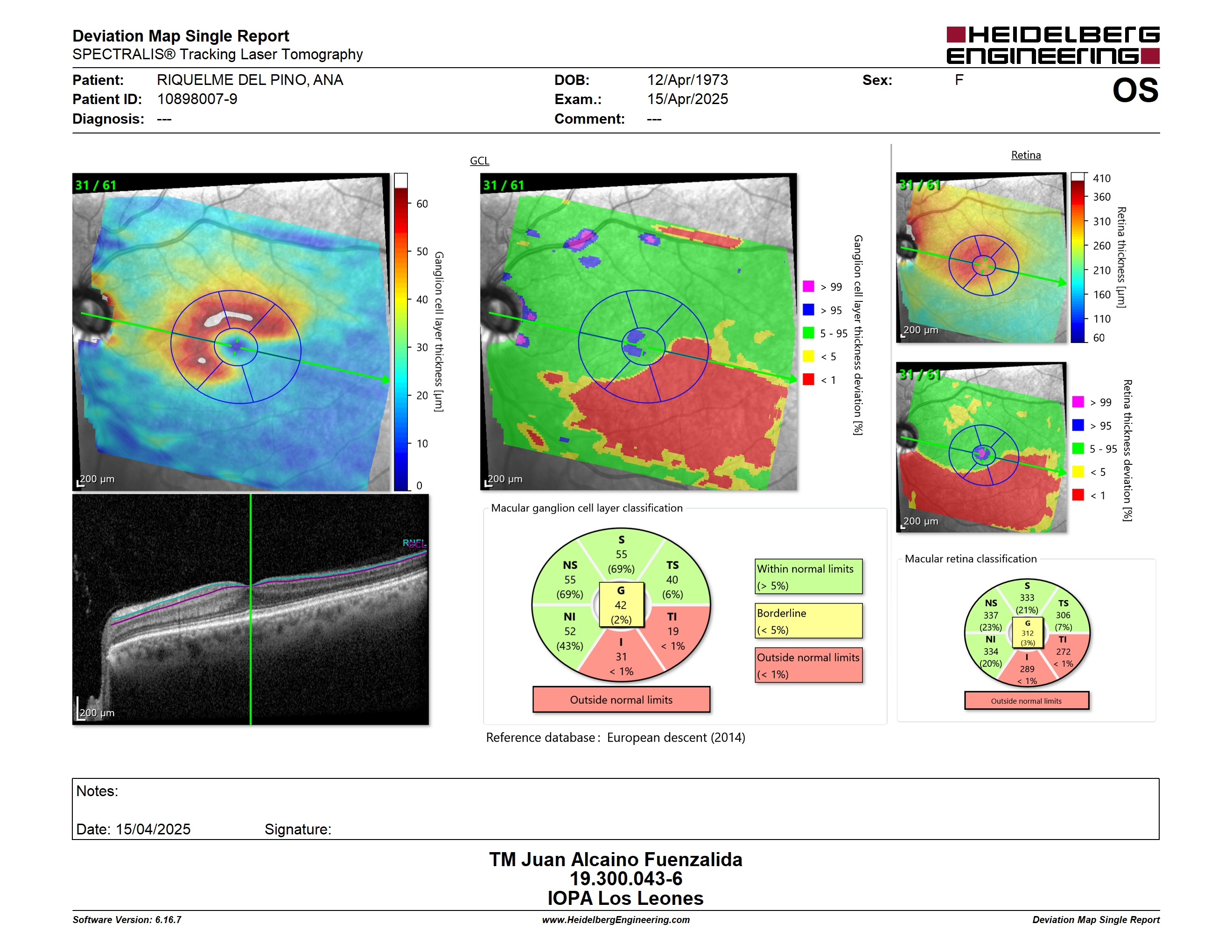The height and width of the screenshot is (952, 1232).
Task: Open the www.HeidelbergEngineering.com link
Action: click(616, 920)
